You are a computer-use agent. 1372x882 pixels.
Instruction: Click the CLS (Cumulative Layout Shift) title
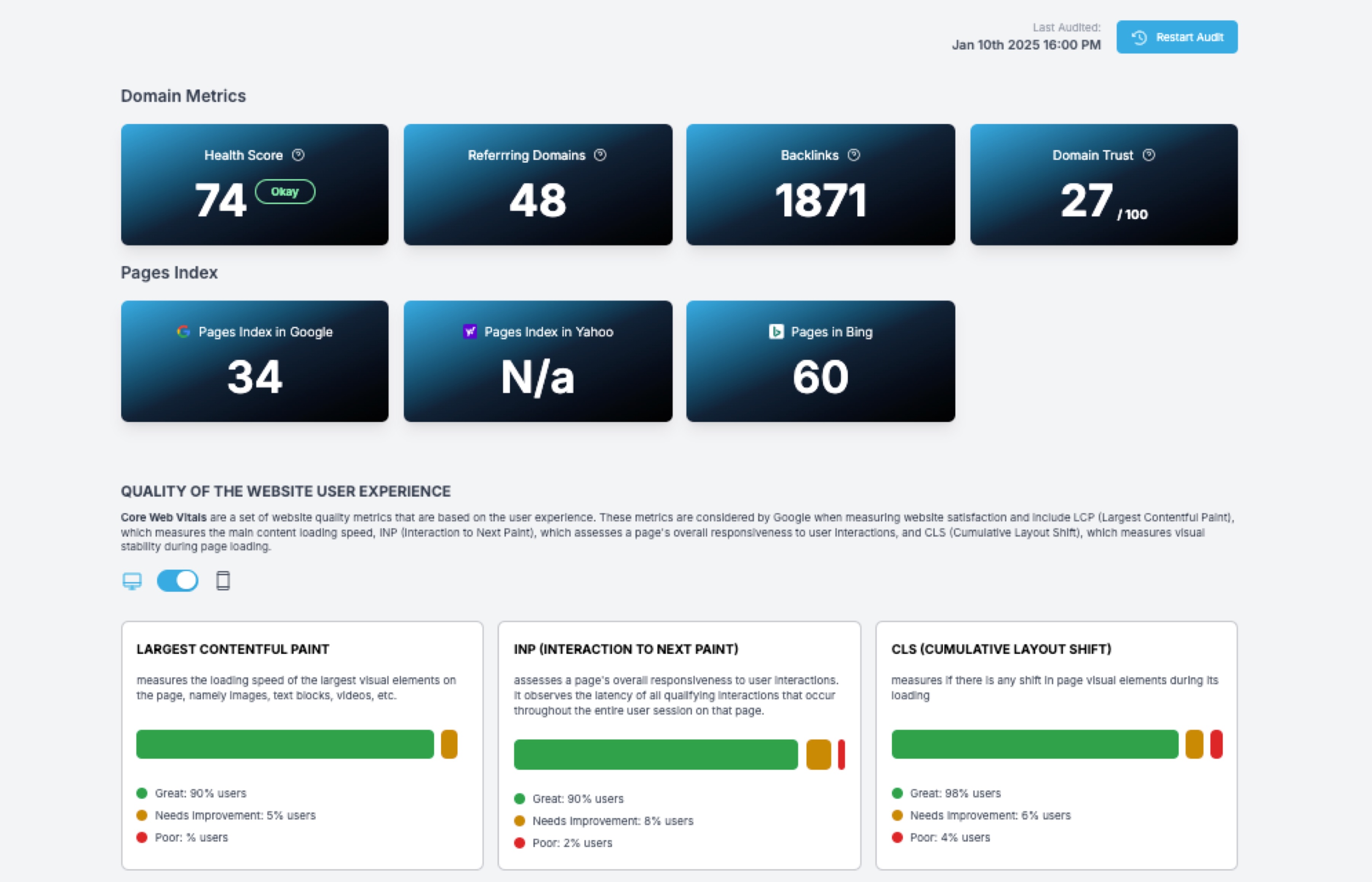click(x=1001, y=649)
